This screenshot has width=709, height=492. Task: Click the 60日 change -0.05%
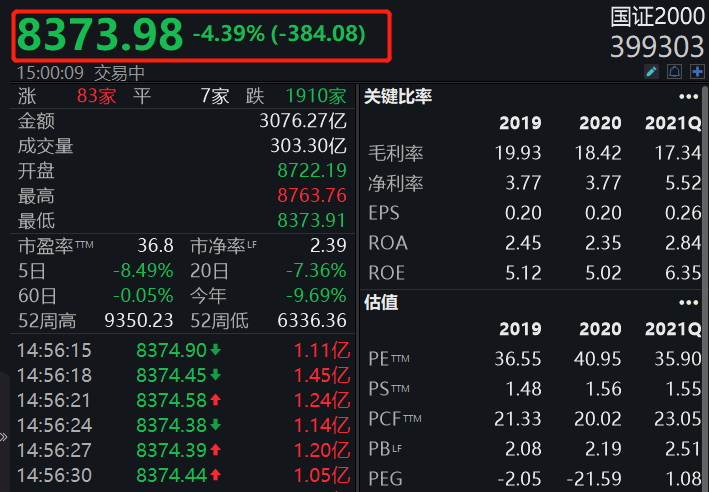click(143, 296)
